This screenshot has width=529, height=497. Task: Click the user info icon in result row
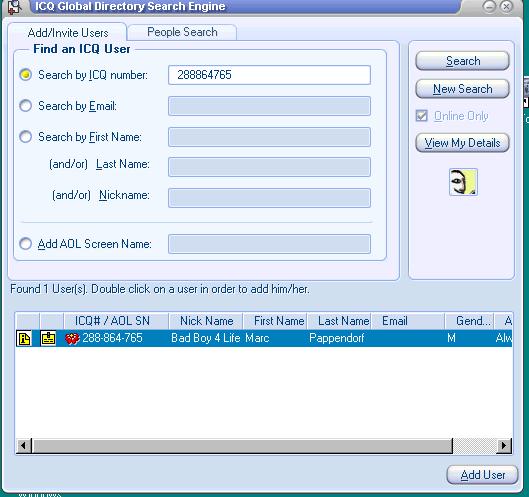point(24,338)
